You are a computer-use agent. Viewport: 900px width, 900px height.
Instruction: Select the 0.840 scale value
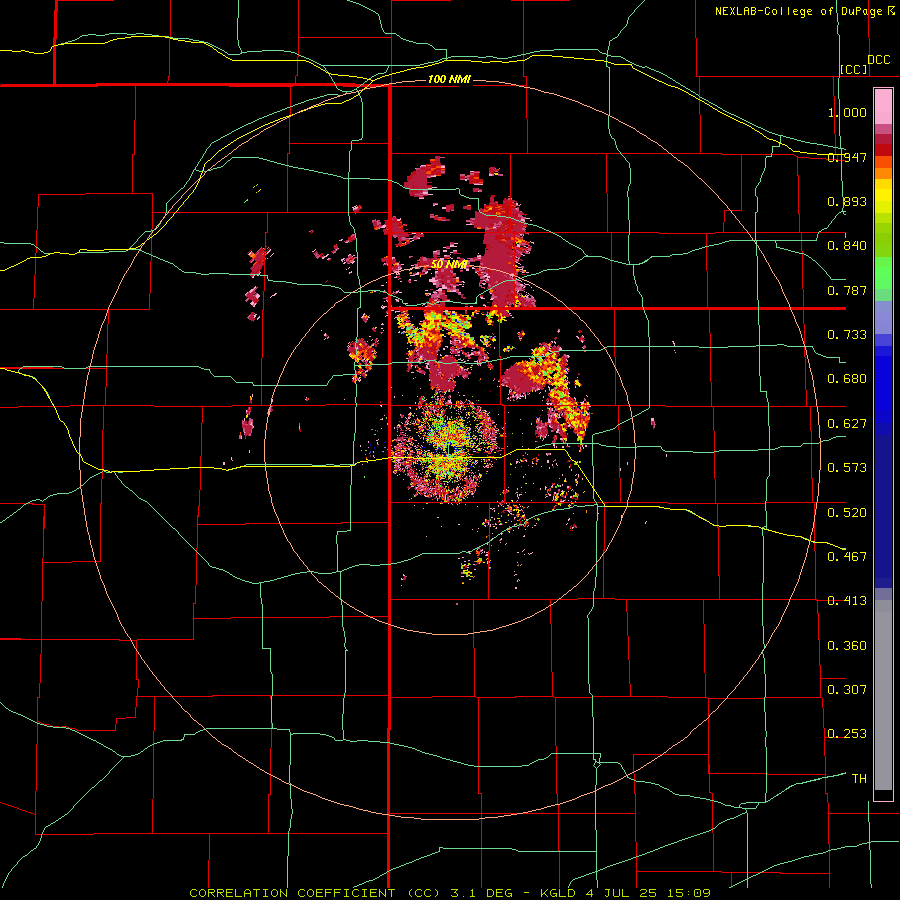point(847,246)
